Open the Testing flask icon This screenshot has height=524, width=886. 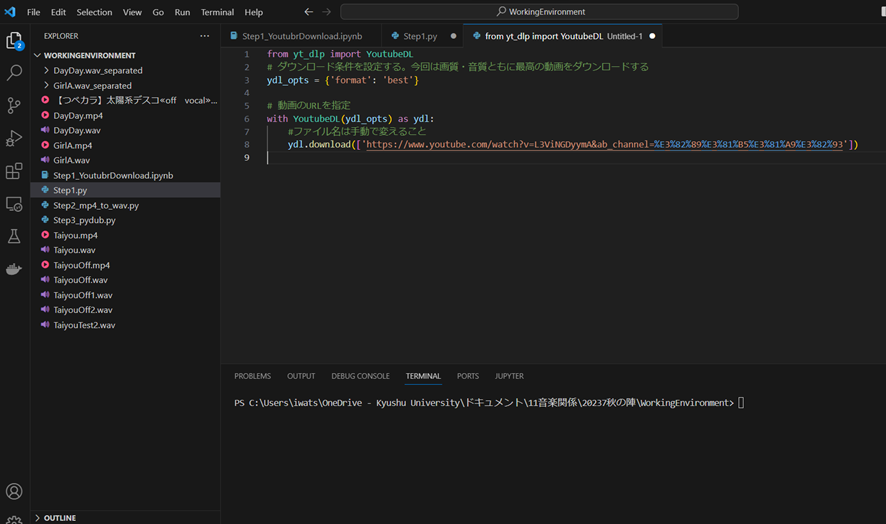14,236
